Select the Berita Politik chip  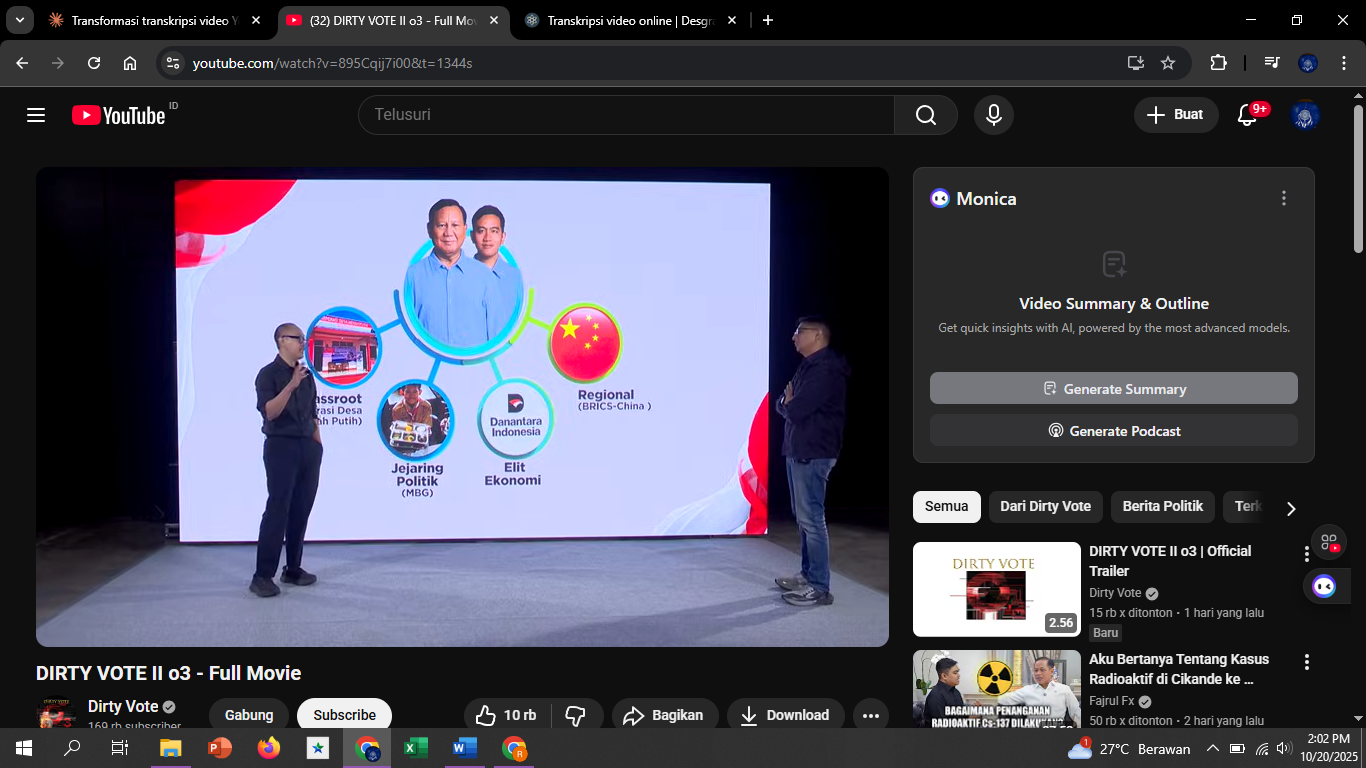[1162, 507]
